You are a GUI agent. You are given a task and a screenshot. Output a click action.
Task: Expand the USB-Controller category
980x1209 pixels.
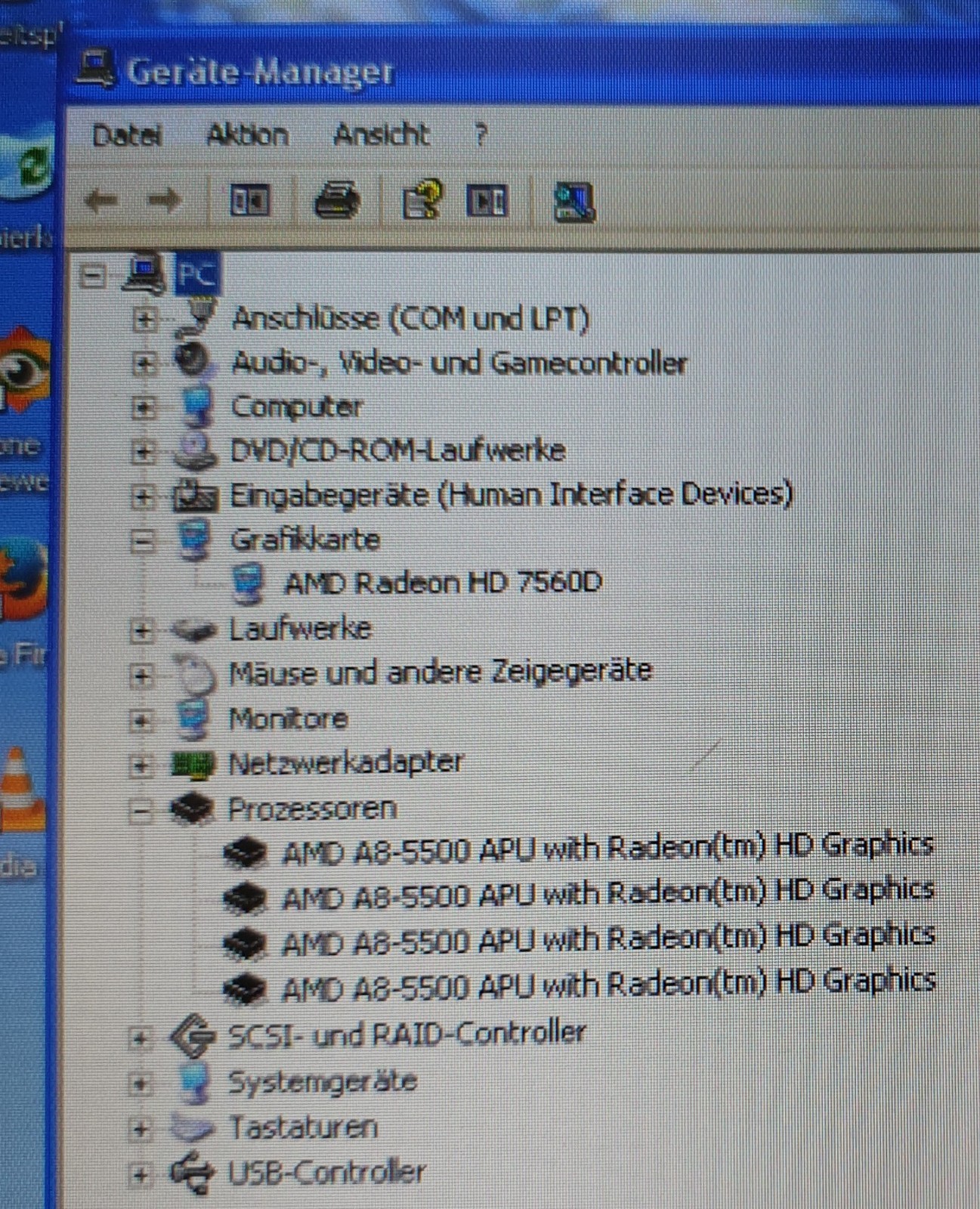click(139, 1174)
